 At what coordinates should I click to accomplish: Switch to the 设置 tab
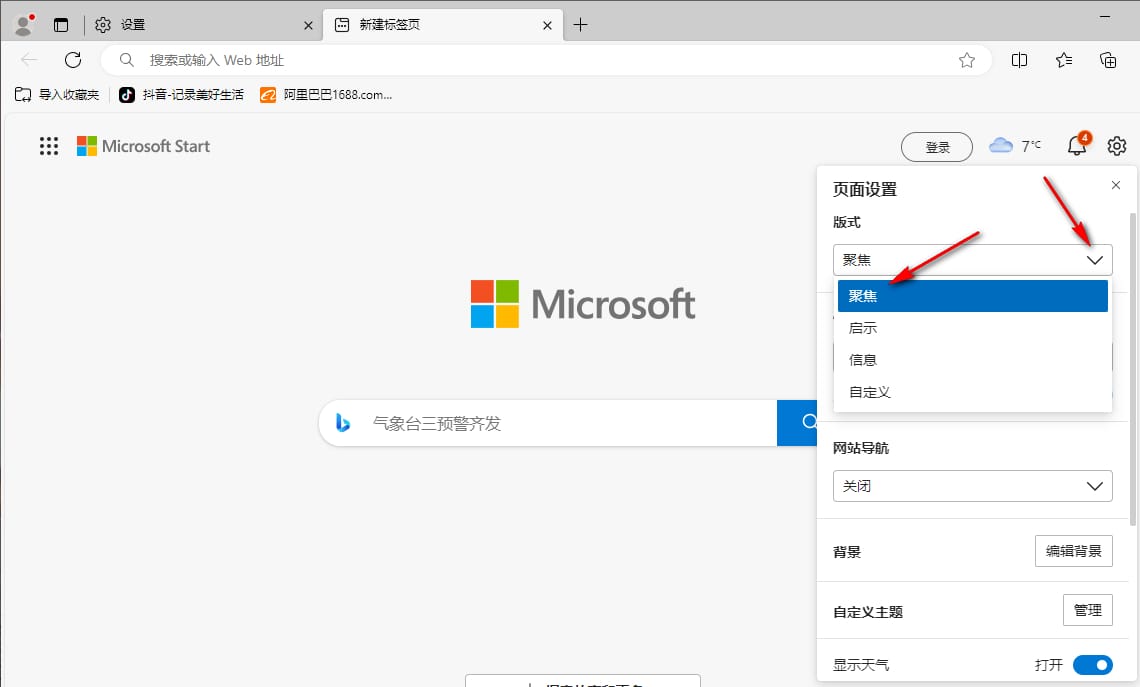(x=204, y=25)
